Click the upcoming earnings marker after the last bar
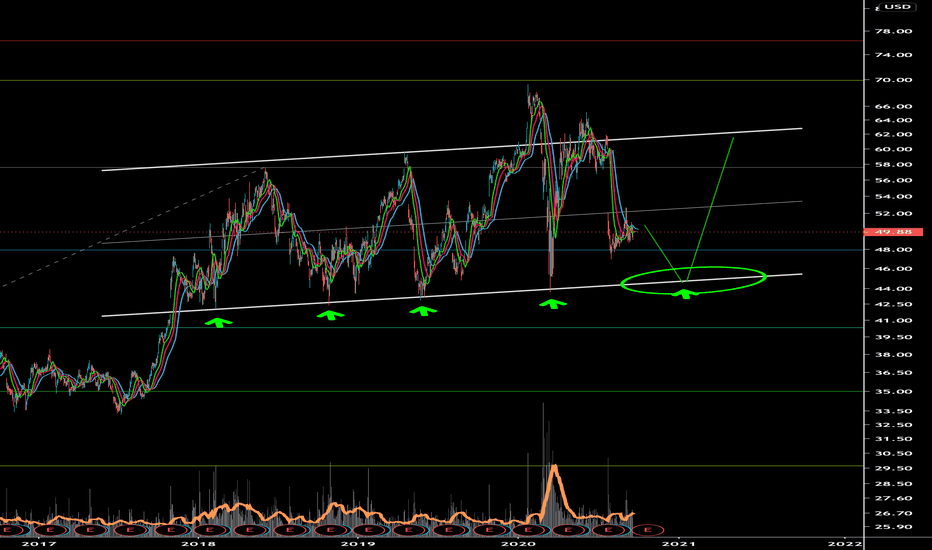 (648, 529)
